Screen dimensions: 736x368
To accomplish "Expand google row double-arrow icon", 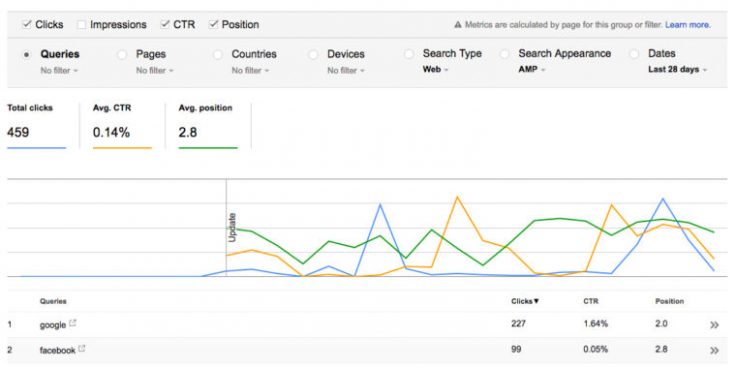I will [x=714, y=325].
